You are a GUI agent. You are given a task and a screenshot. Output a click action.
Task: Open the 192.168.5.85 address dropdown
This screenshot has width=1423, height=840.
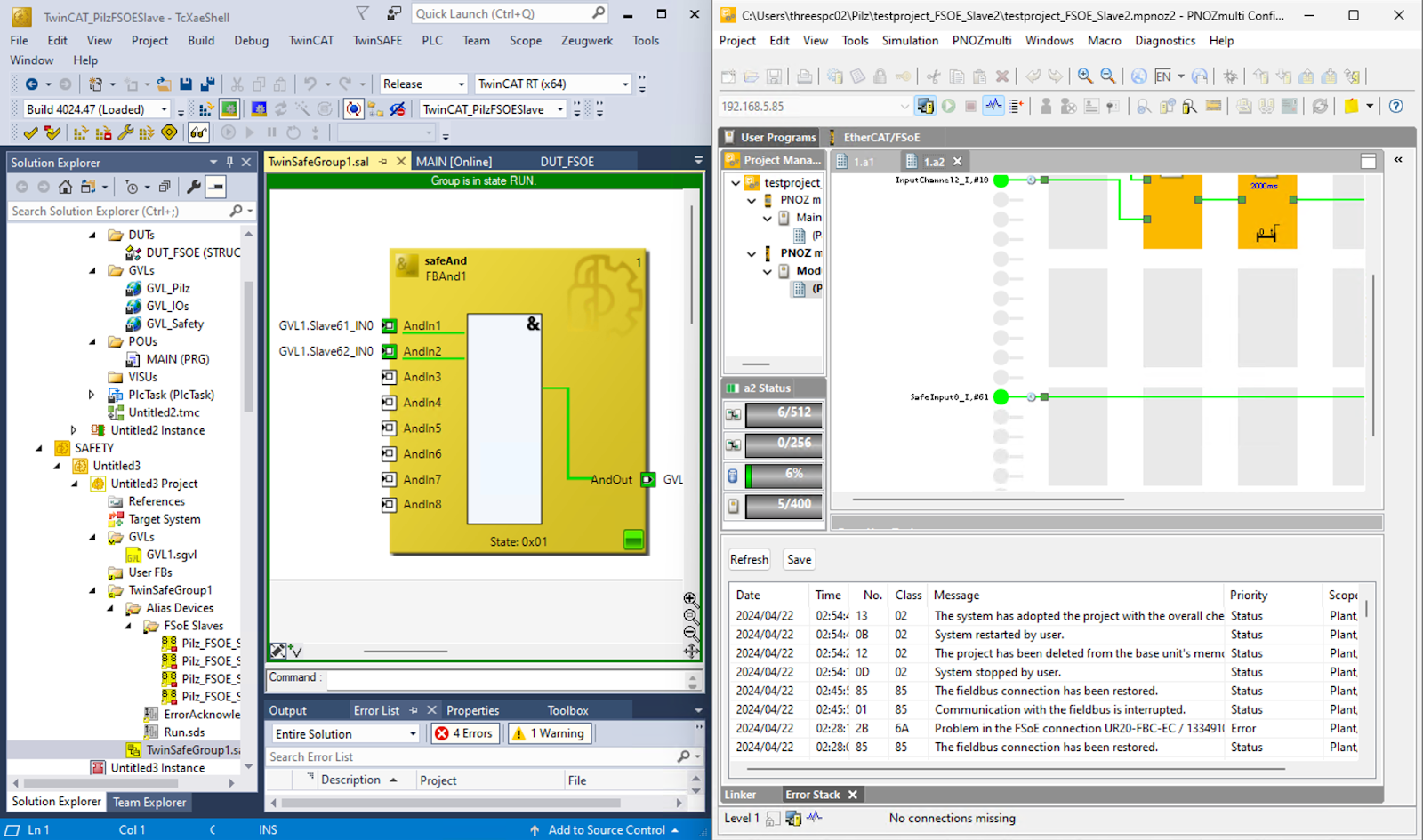[x=904, y=106]
